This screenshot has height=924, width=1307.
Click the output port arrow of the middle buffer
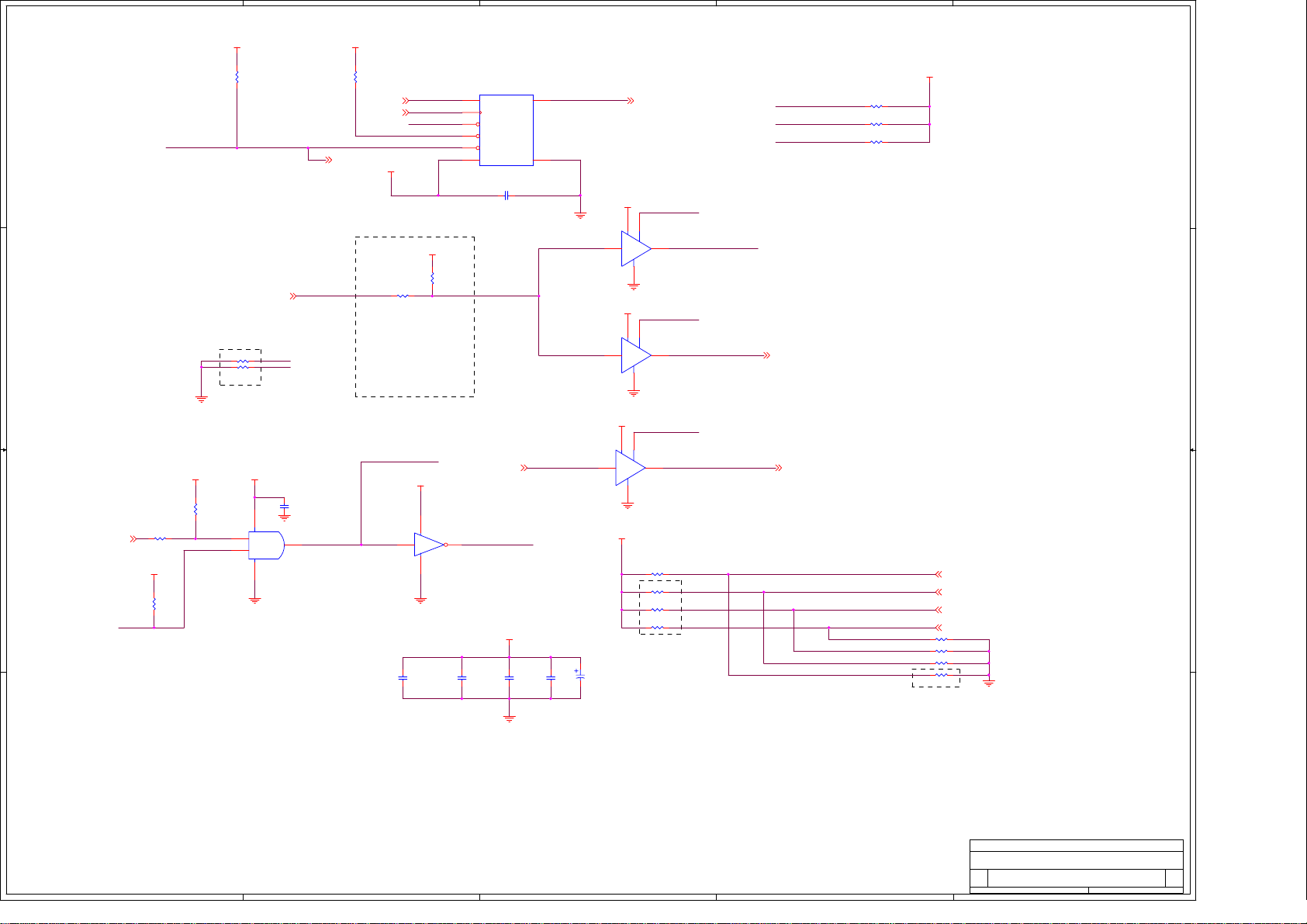tap(766, 355)
